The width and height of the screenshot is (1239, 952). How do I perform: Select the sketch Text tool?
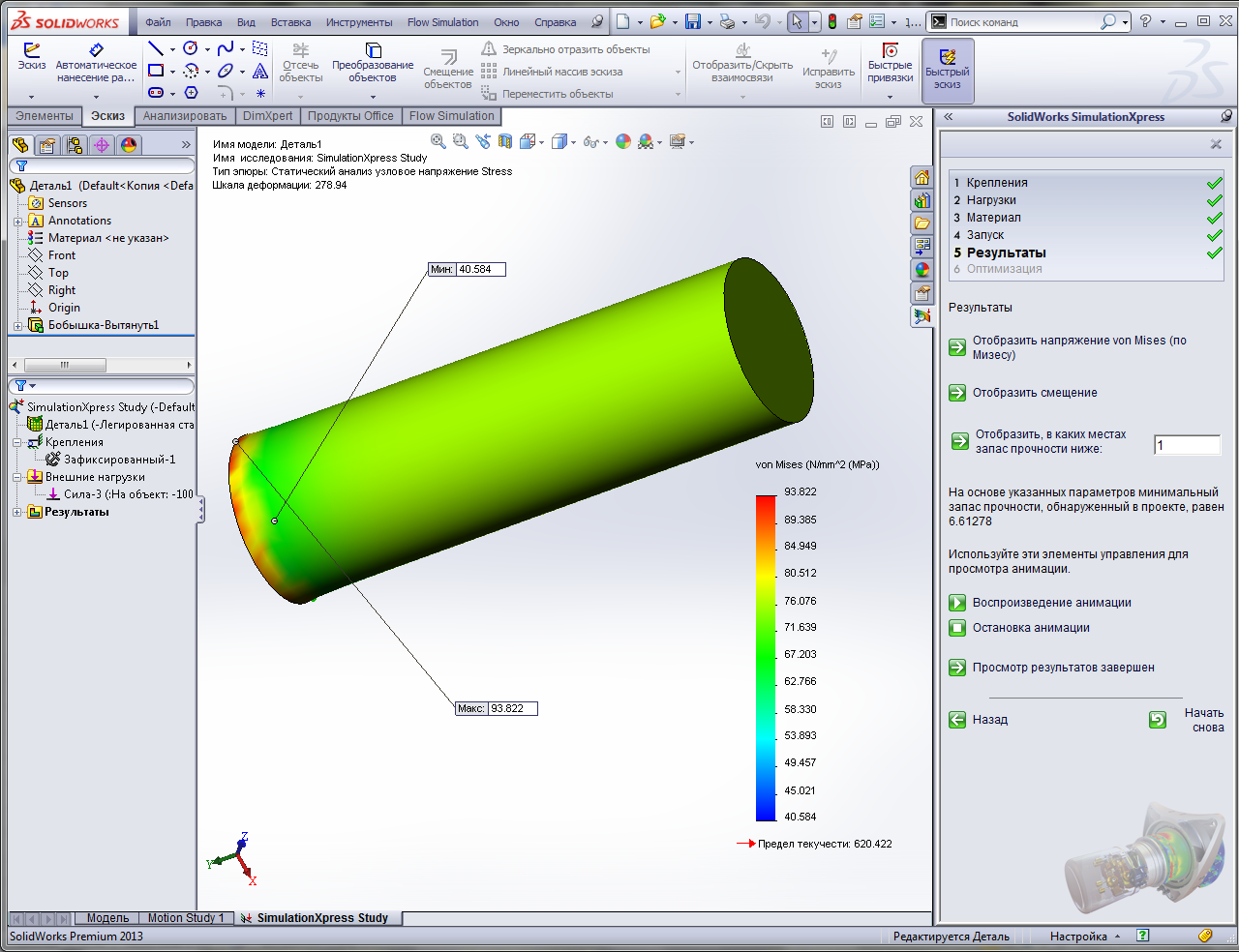coord(260,71)
